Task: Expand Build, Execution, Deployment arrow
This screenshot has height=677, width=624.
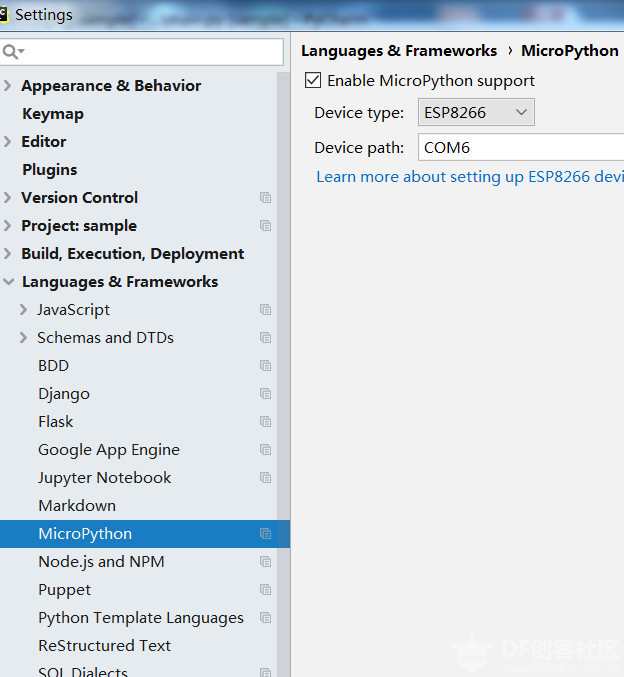Action: (7, 253)
